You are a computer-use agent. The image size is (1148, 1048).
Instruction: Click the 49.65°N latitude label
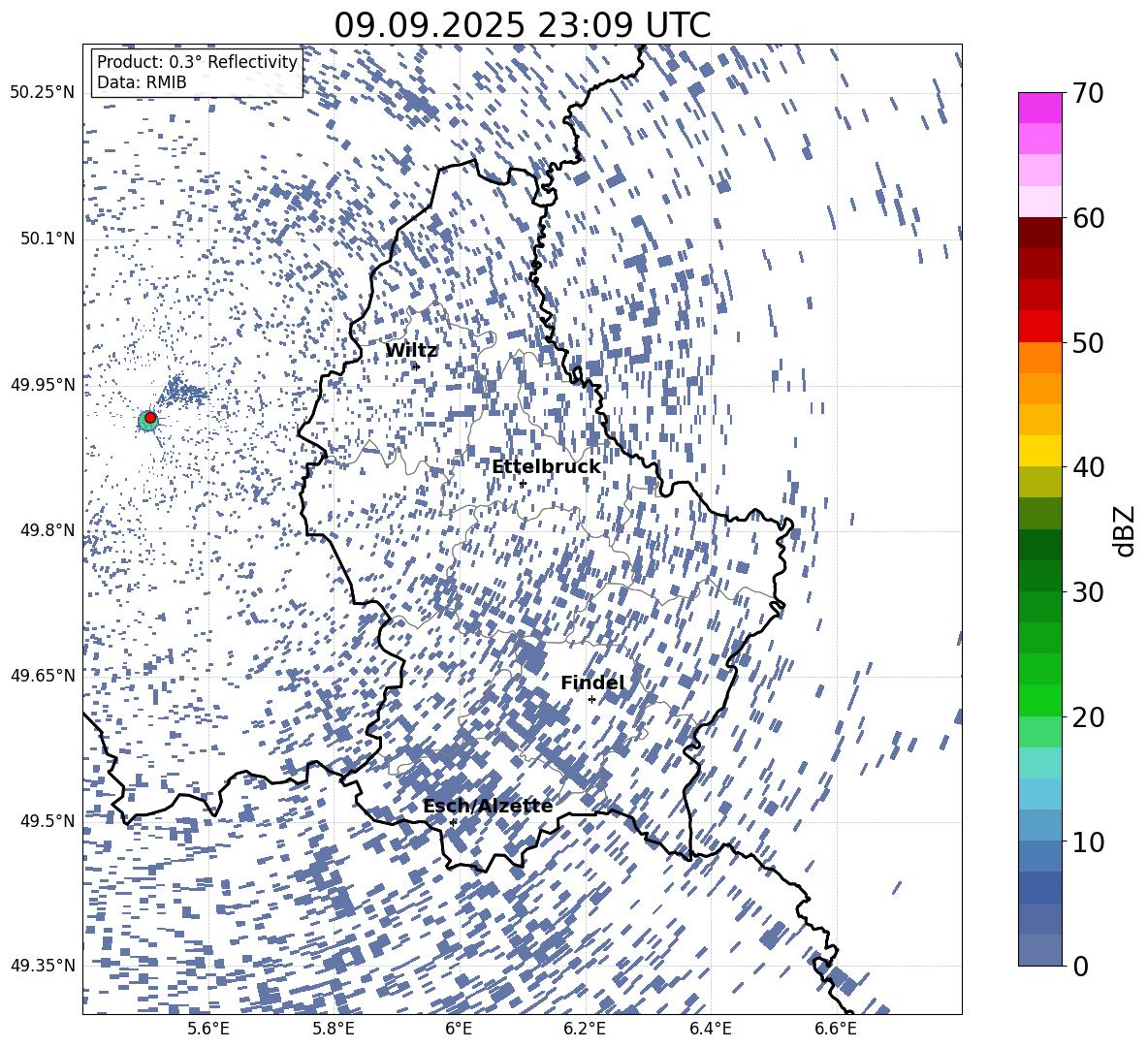(x=43, y=675)
